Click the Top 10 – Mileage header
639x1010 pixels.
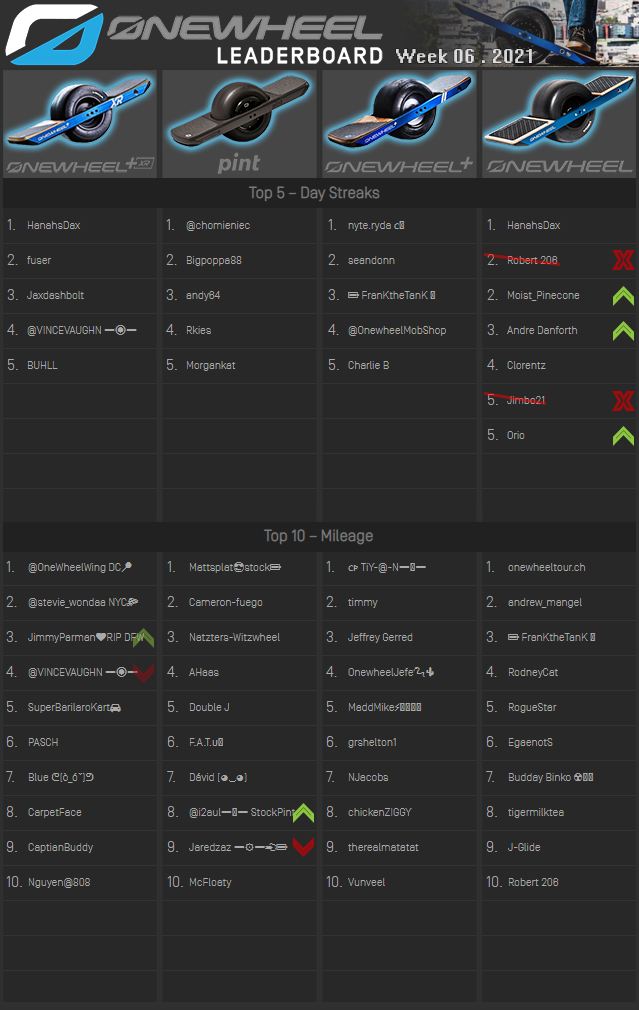click(318, 536)
